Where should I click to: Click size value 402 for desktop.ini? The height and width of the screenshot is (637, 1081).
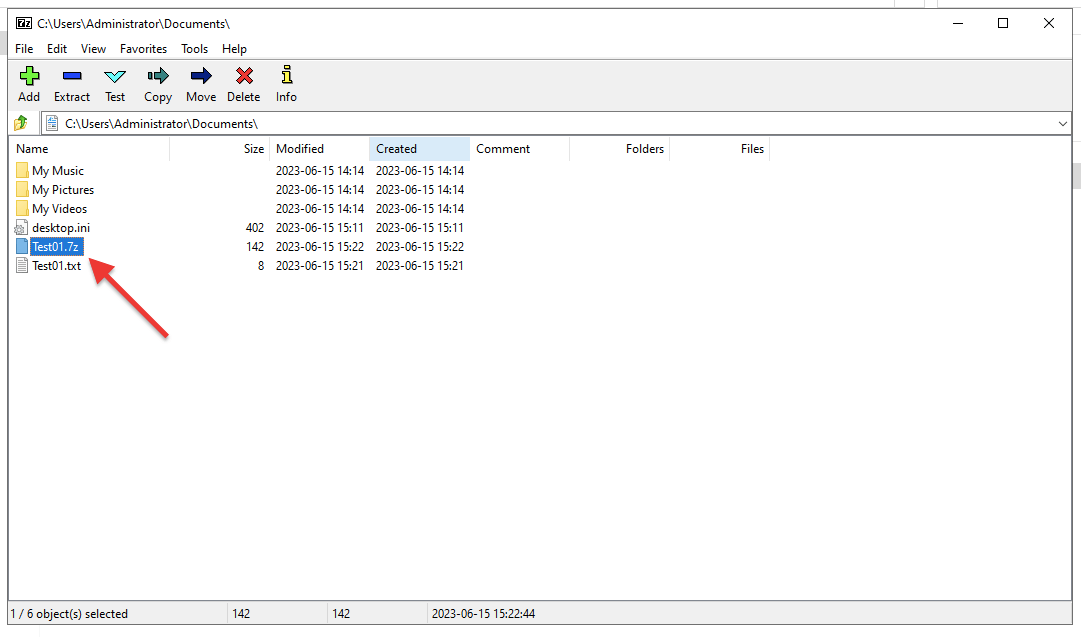(254, 228)
